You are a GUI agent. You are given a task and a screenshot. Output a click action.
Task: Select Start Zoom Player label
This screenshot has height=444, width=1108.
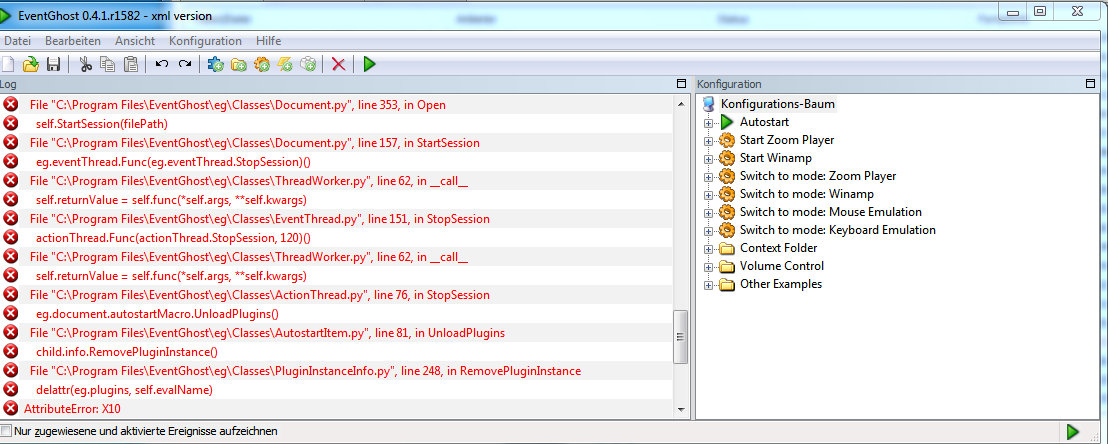tap(787, 140)
